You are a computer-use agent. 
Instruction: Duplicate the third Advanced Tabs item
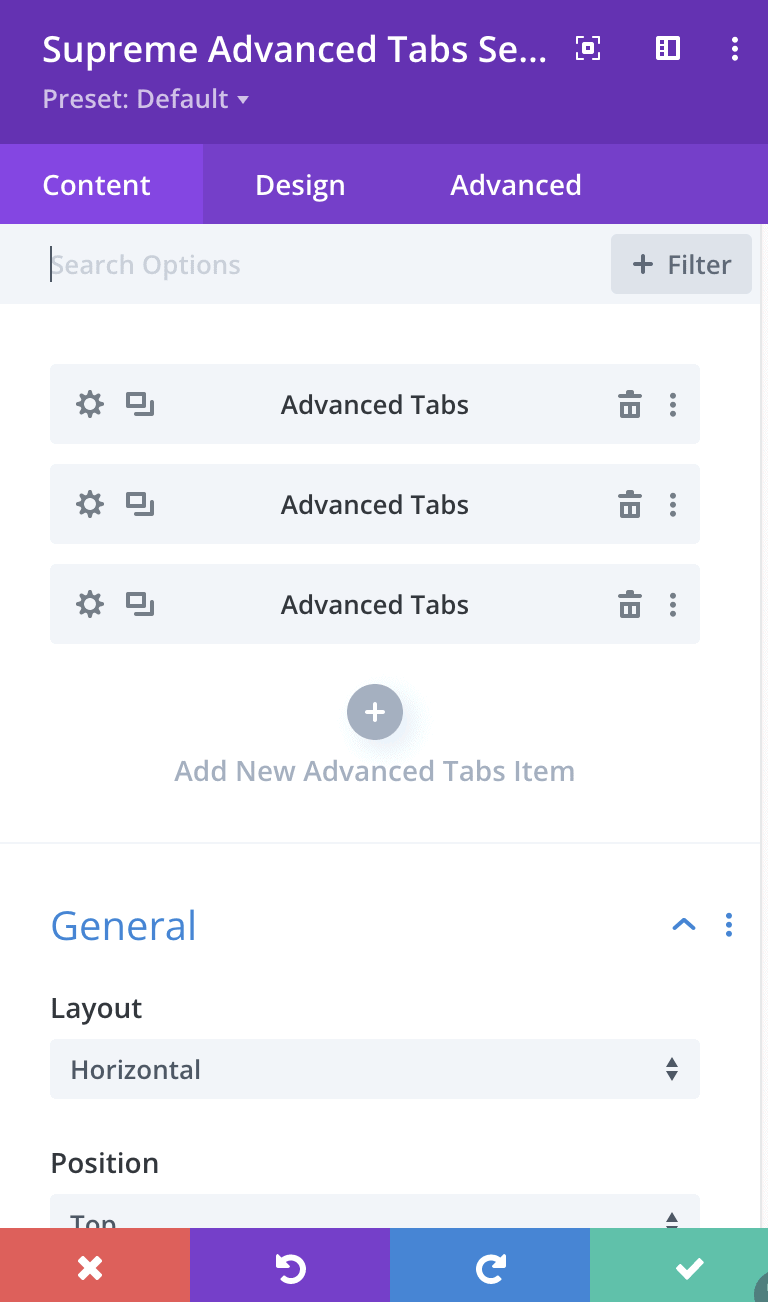click(x=140, y=605)
